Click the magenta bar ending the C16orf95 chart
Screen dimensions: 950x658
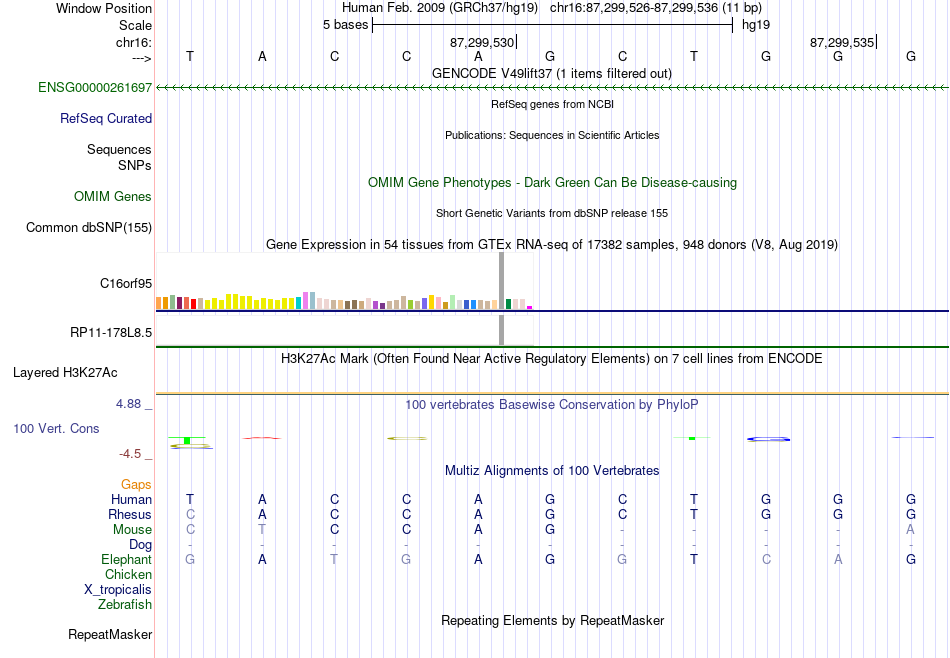coord(530,308)
